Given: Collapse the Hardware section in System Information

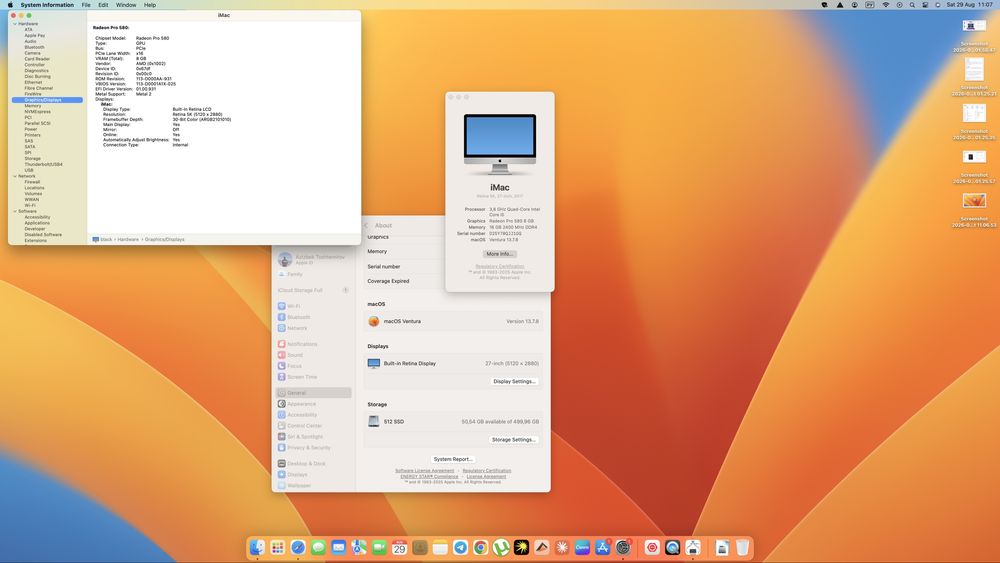Looking at the screenshot, I should [15, 24].
